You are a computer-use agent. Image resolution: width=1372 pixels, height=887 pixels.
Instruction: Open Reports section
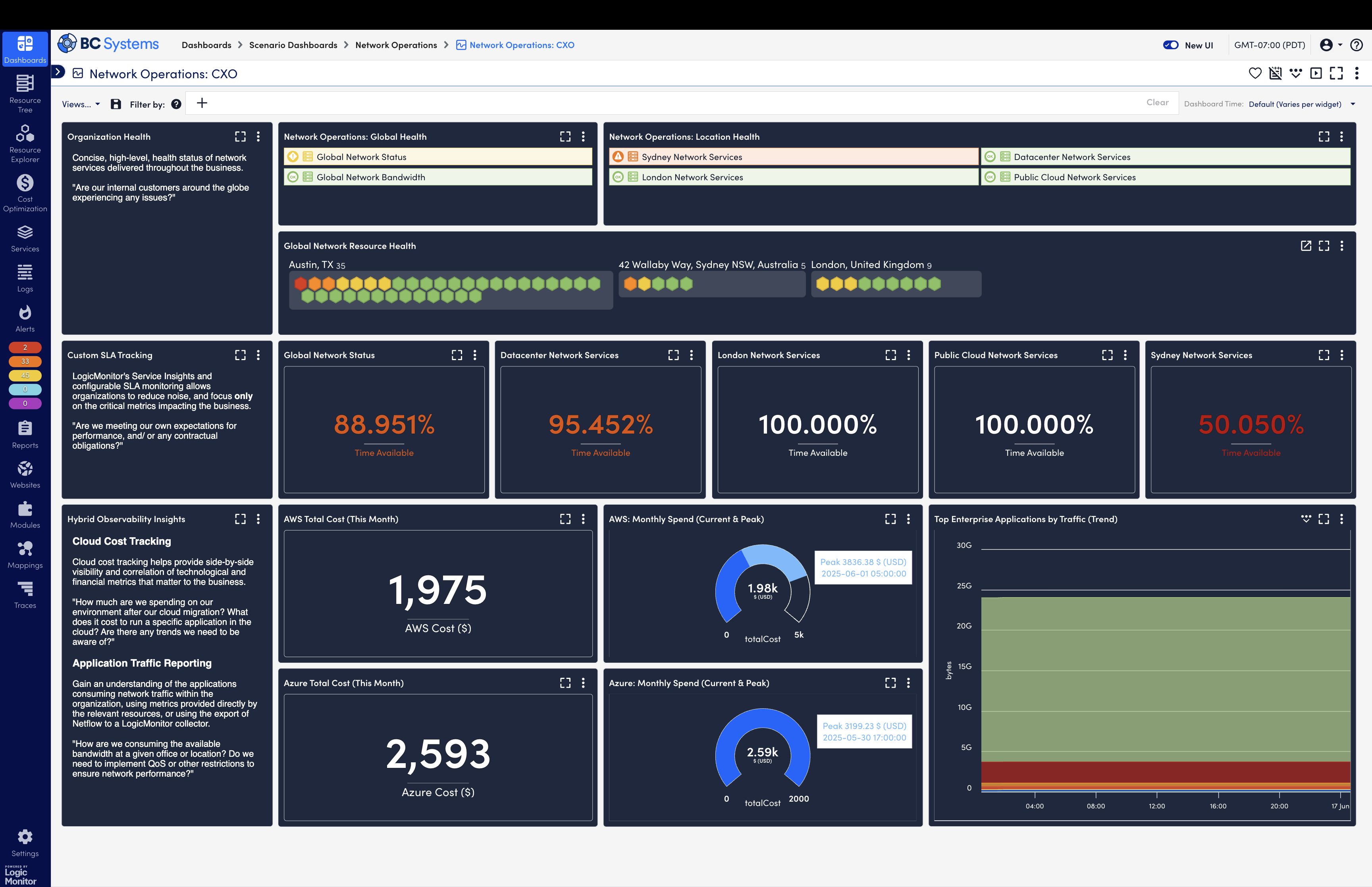tap(25, 435)
